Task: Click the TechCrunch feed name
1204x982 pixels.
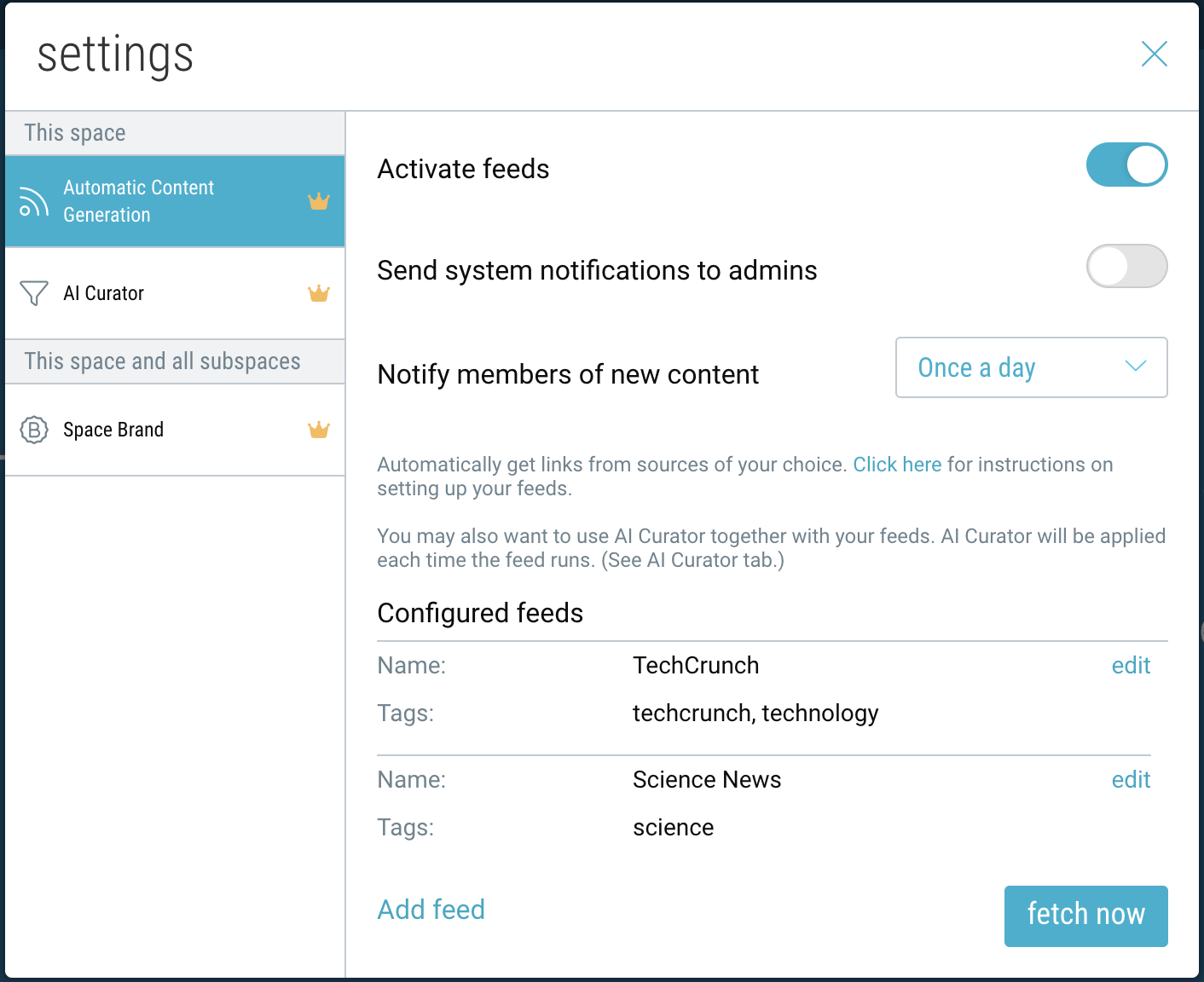Action: pos(696,666)
